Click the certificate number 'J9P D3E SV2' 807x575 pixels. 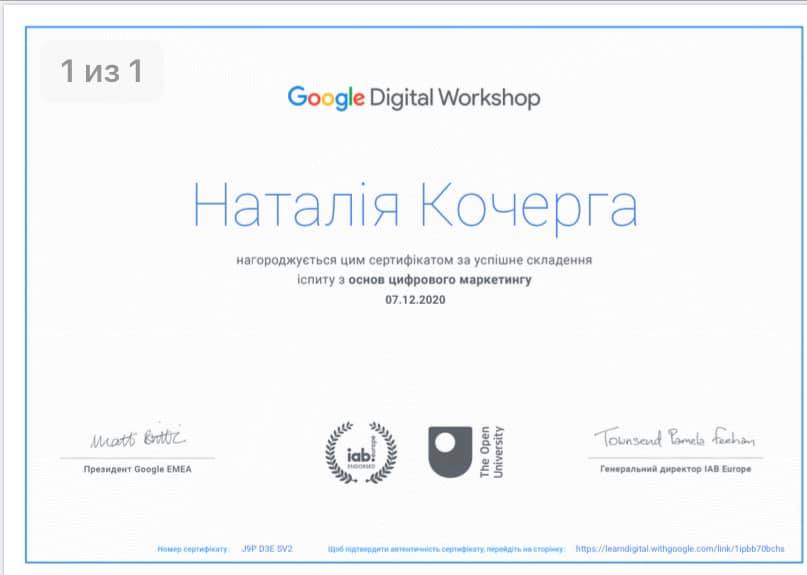267,549
